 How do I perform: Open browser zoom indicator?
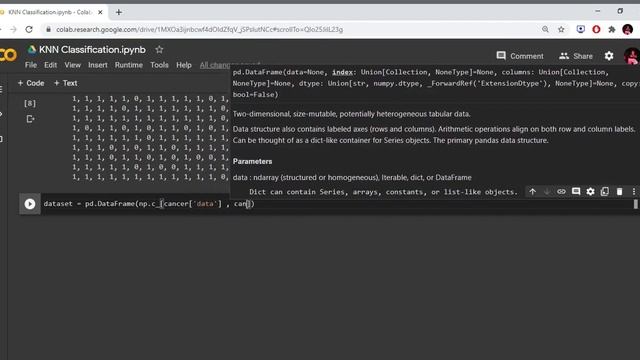(x=545, y=29)
